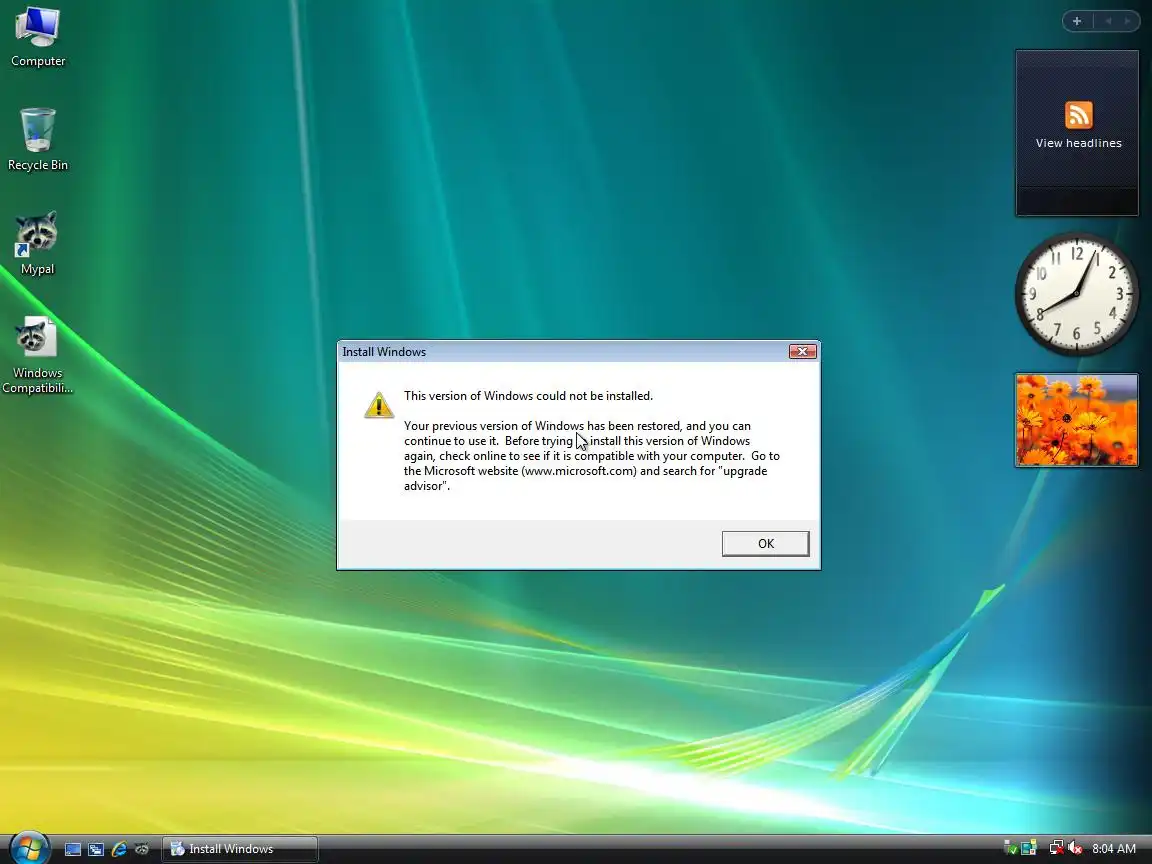Click text "This version of Windows could not be installed."
Image resolution: width=1152 pixels, height=864 pixels.
coord(528,396)
